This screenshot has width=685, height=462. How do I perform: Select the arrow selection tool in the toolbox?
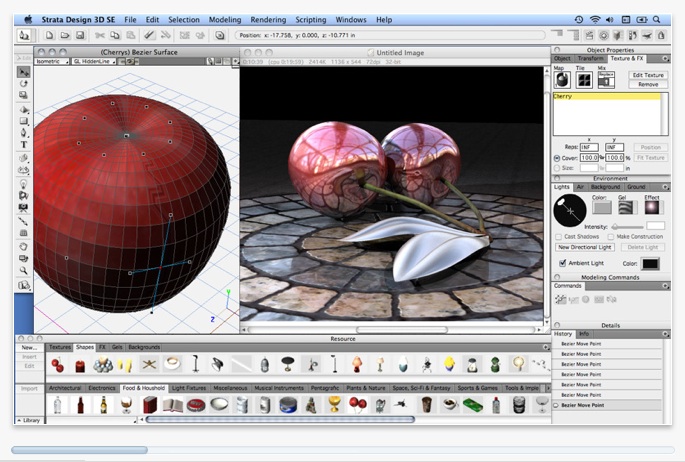click(x=23, y=72)
